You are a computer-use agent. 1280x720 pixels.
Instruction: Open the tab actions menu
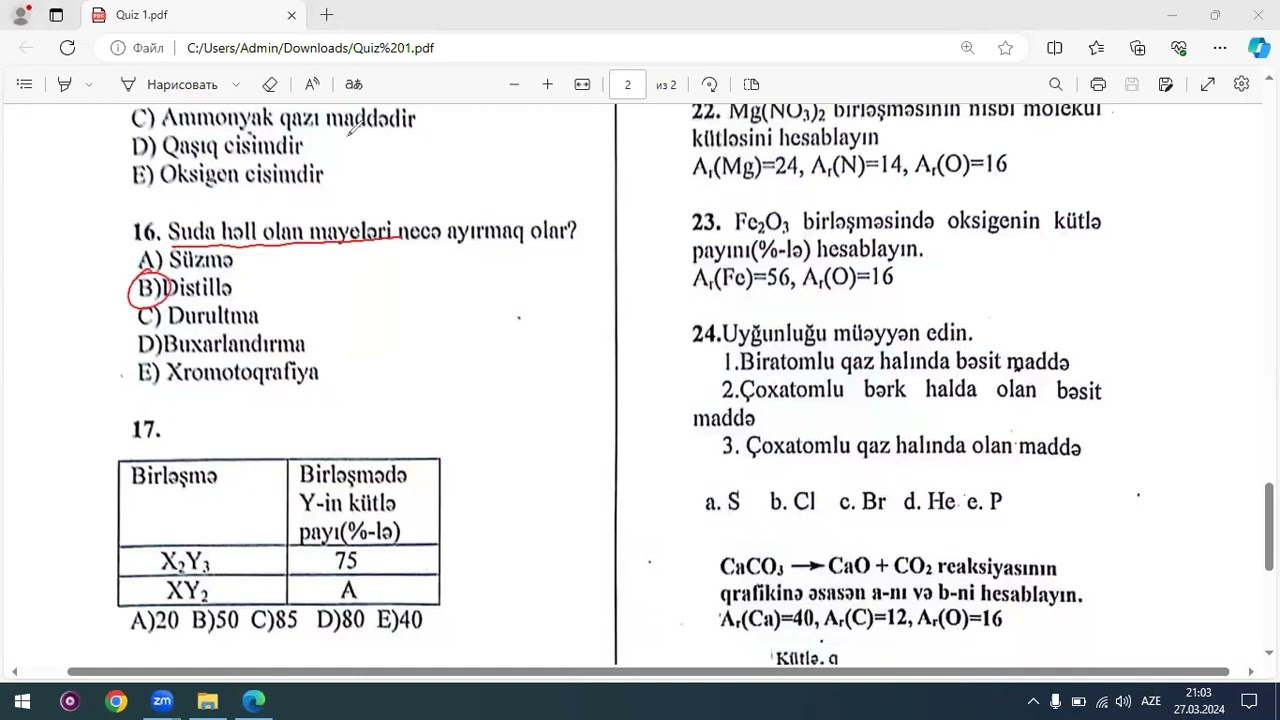(x=56, y=15)
